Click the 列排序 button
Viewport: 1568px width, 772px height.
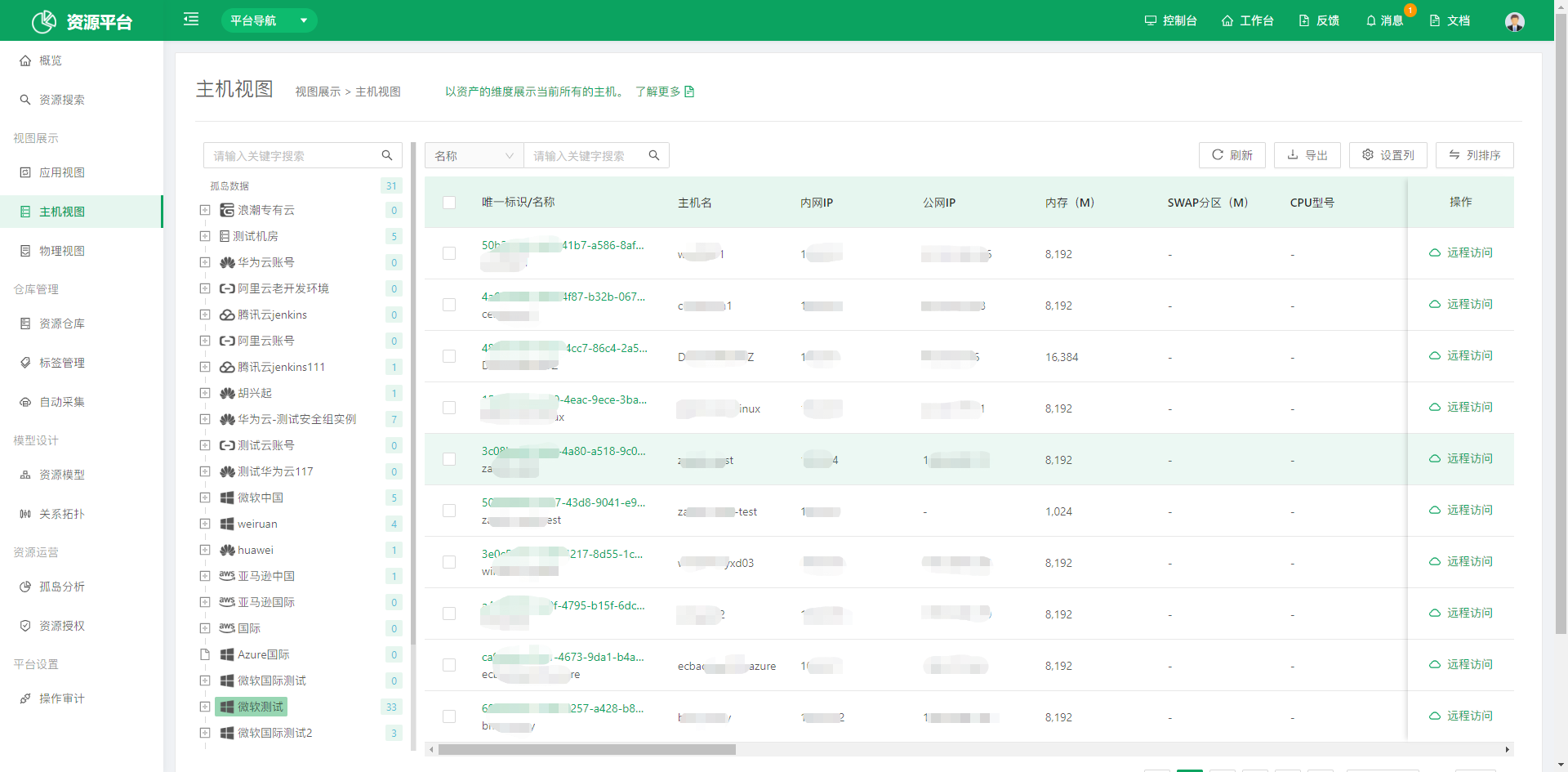[x=1474, y=155]
